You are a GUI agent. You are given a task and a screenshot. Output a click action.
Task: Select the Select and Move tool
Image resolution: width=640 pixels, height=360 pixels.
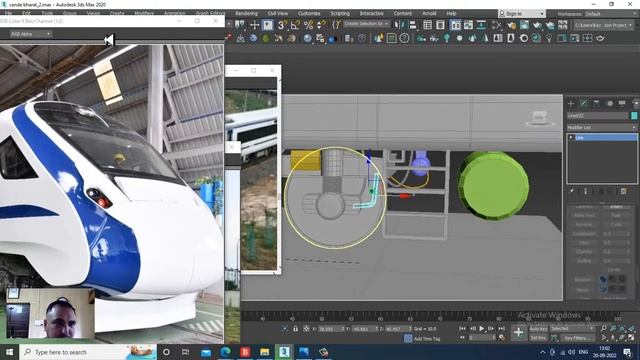[x=254, y=25]
